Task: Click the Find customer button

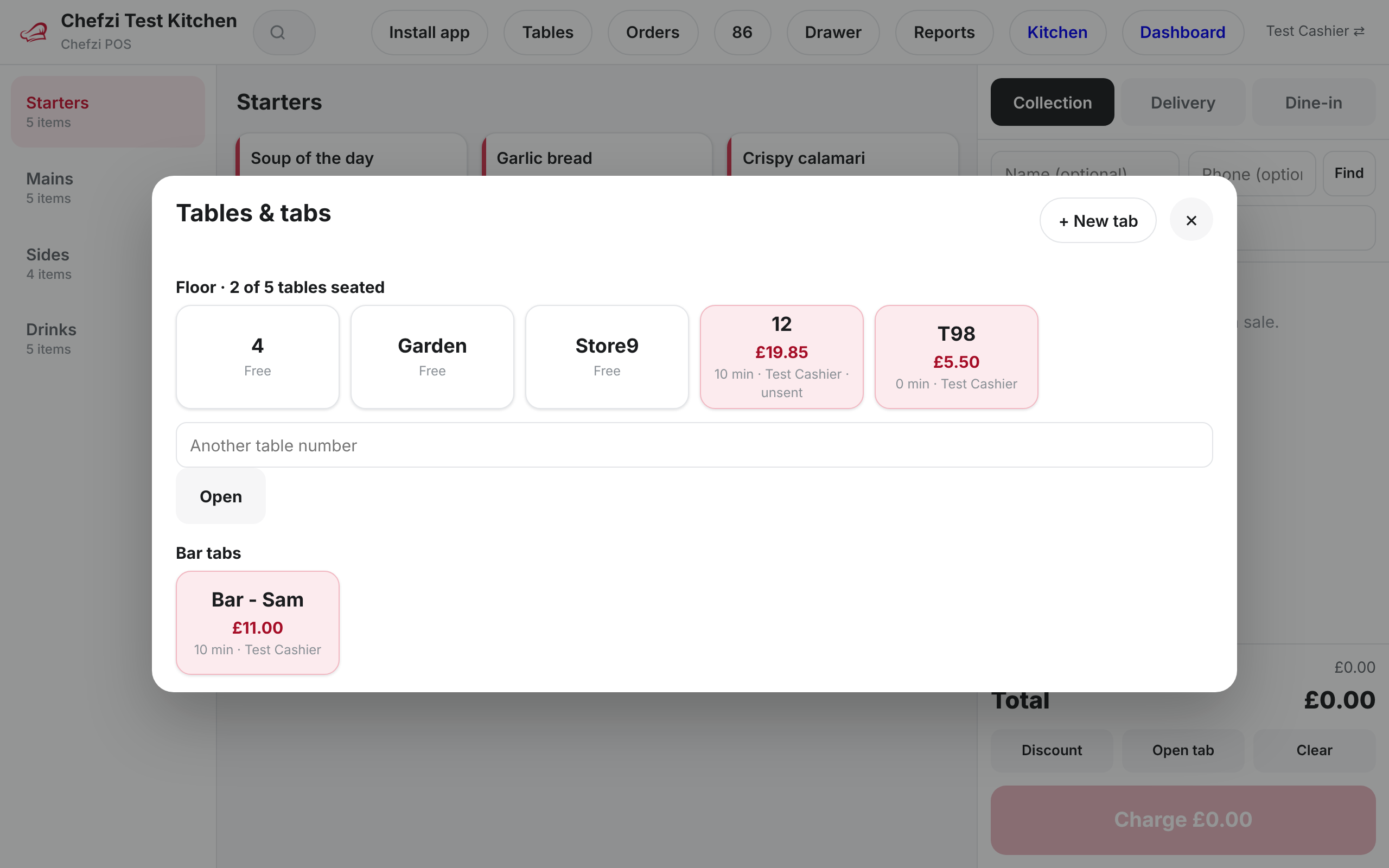Action: point(1349,174)
